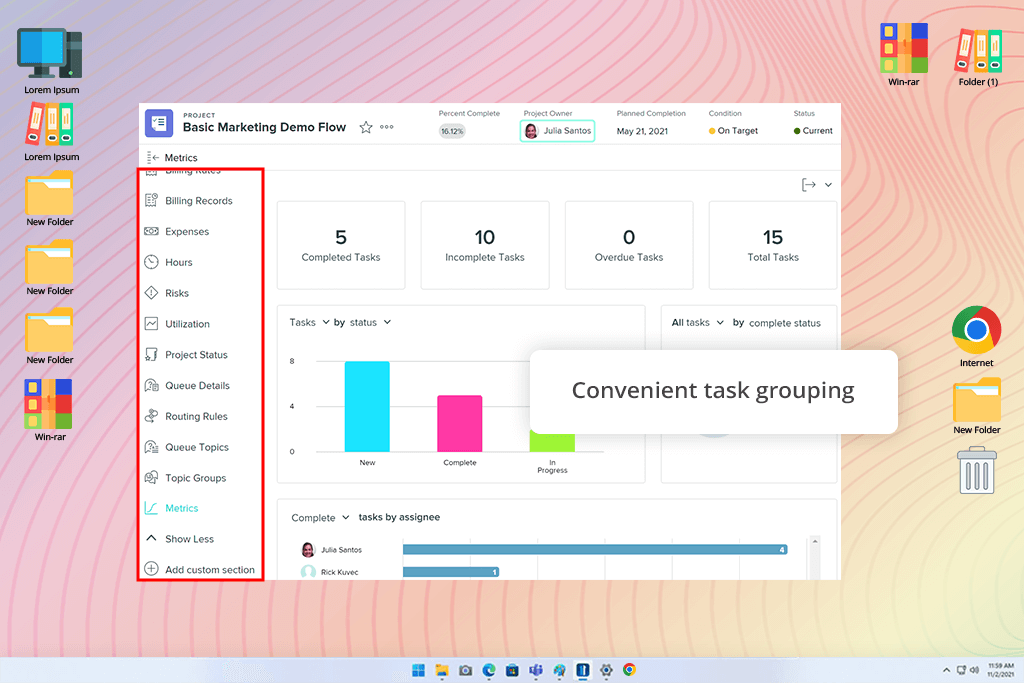Click Julia Santos avatar in assignee chart

tap(308, 550)
